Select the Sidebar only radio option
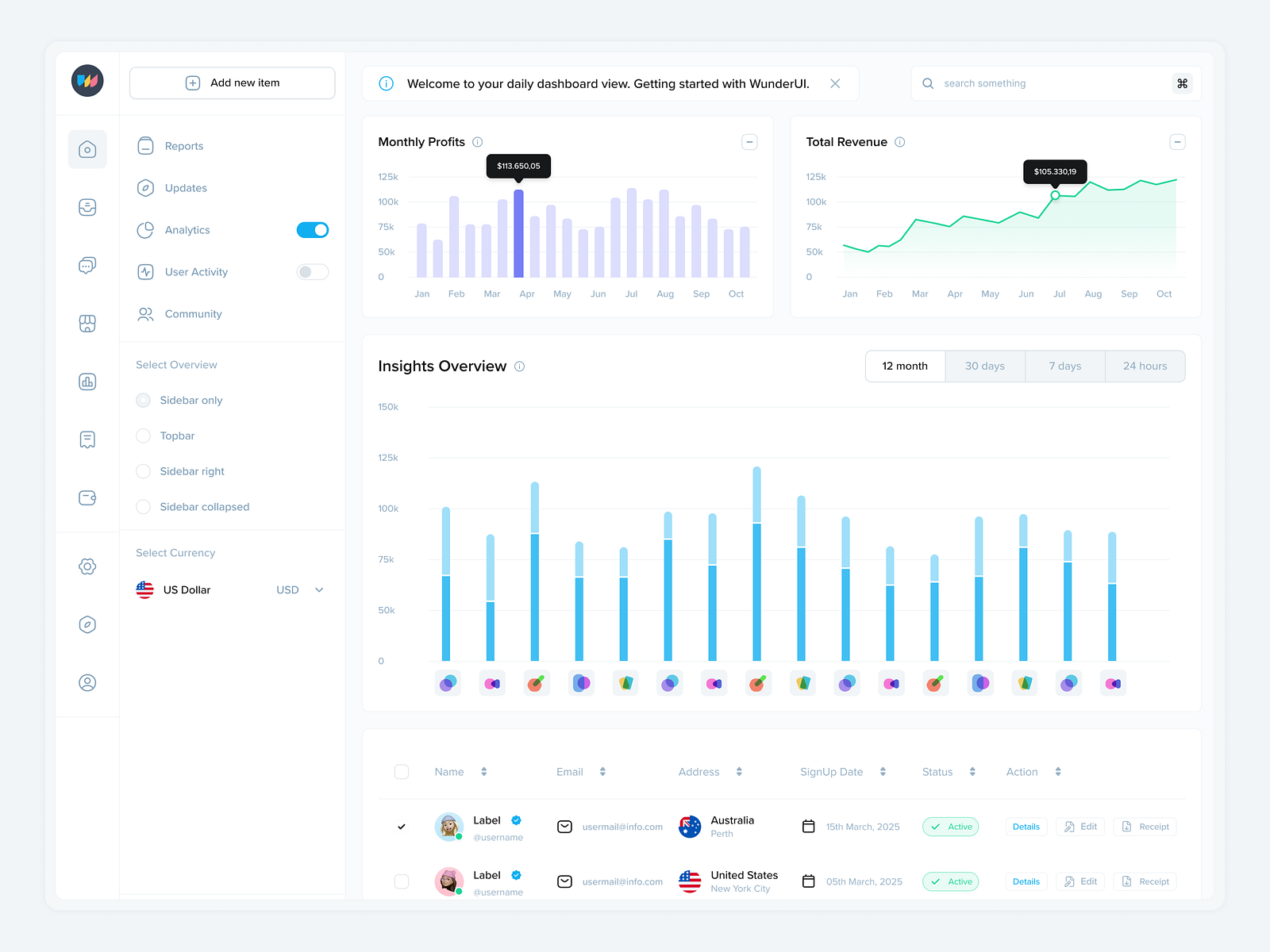Image resolution: width=1270 pixels, height=952 pixels. [143, 400]
